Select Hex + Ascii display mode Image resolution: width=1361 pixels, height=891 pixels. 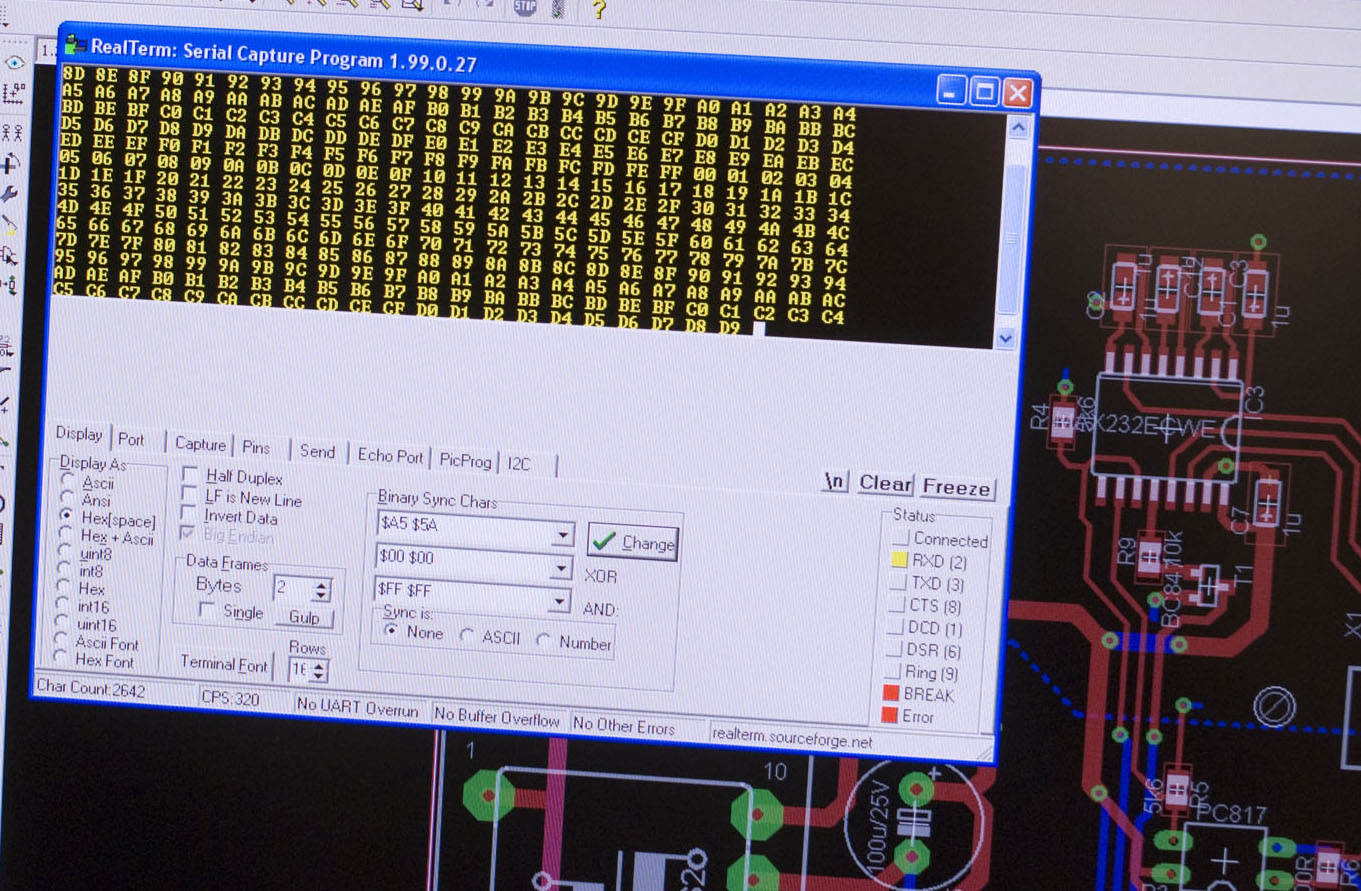67,535
